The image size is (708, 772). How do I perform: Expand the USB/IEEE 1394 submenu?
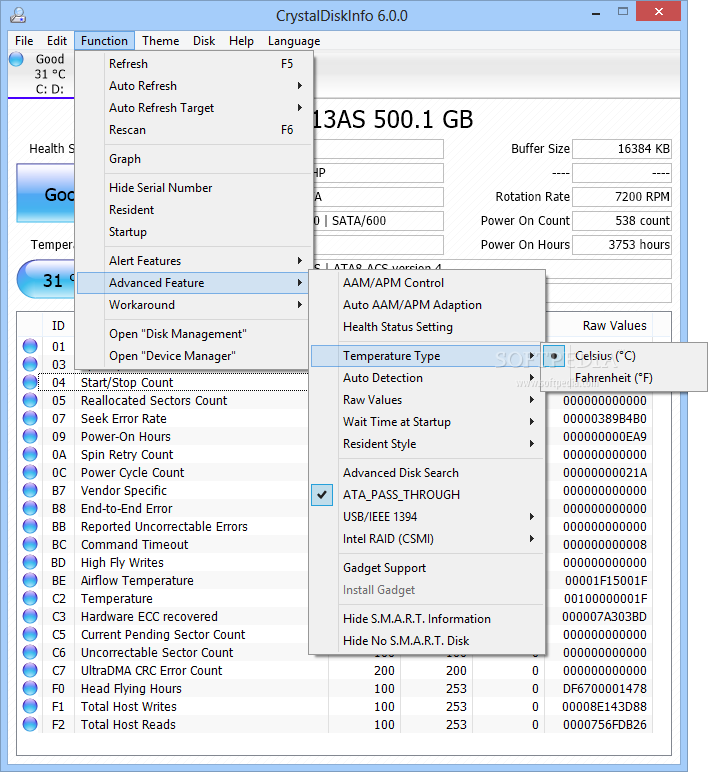[426, 516]
